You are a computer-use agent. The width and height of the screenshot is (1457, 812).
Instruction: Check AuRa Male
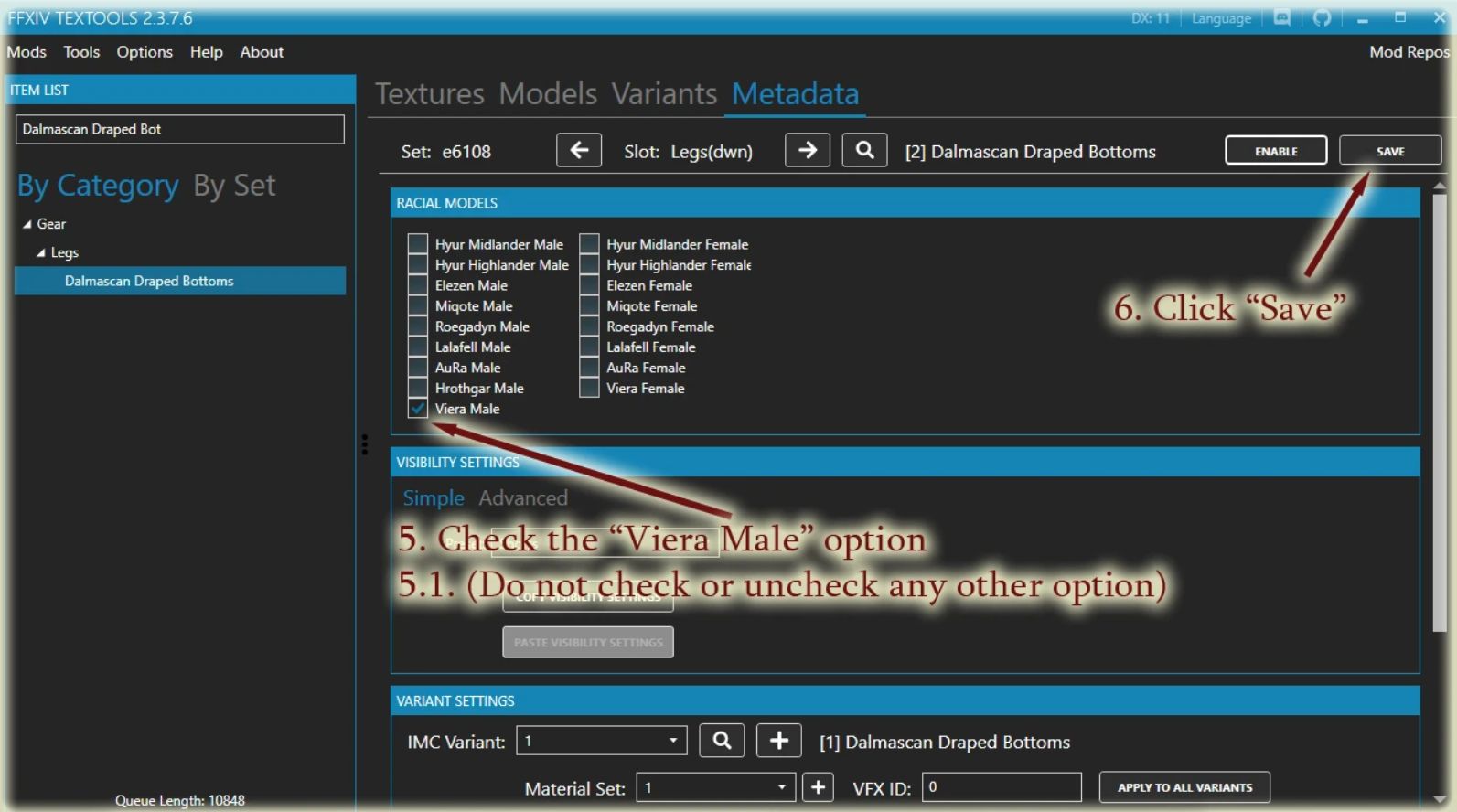coord(418,368)
